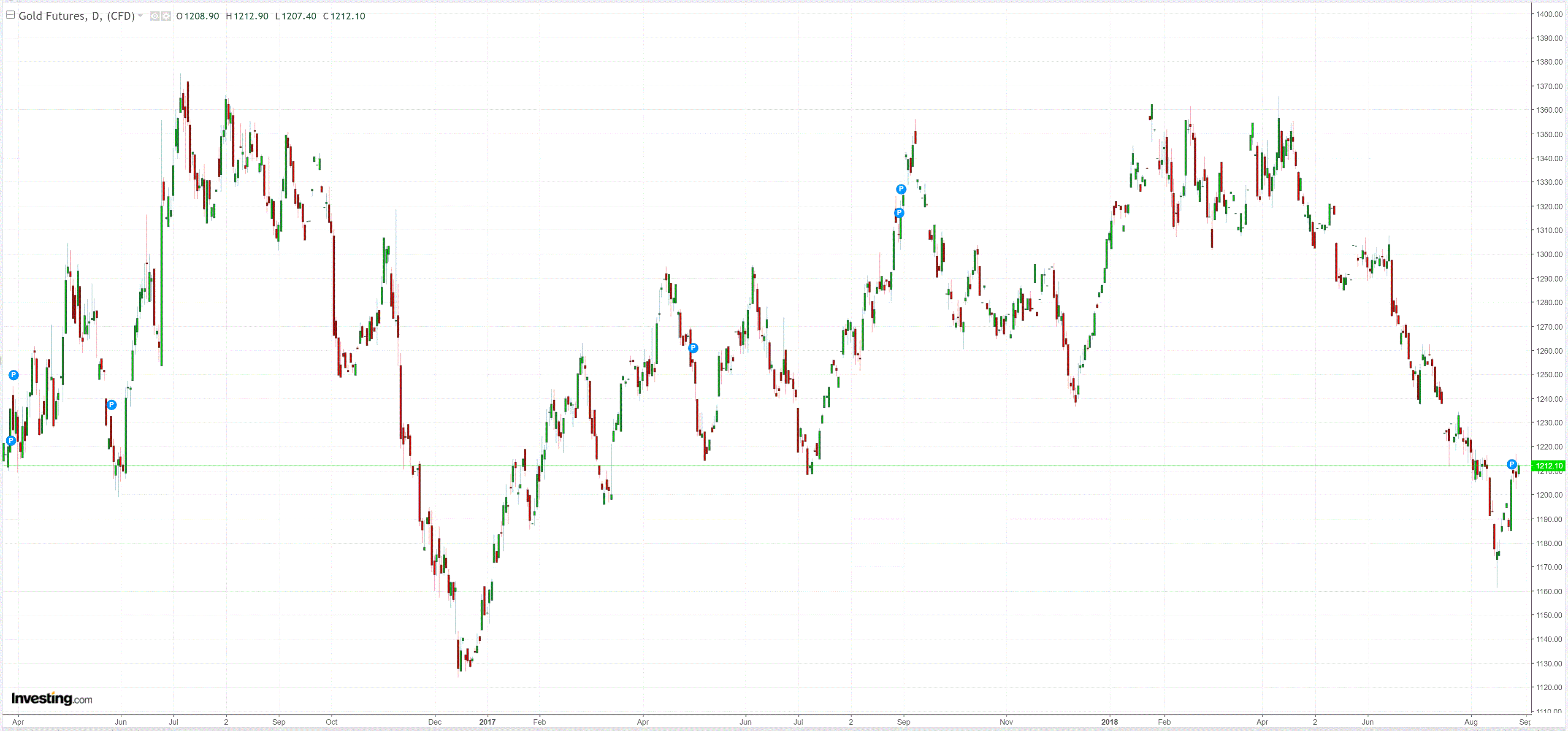The width and height of the screenshot is (1568, 731).
Task: Click the P marker near May 2017 candles
Action: [693, 348]
